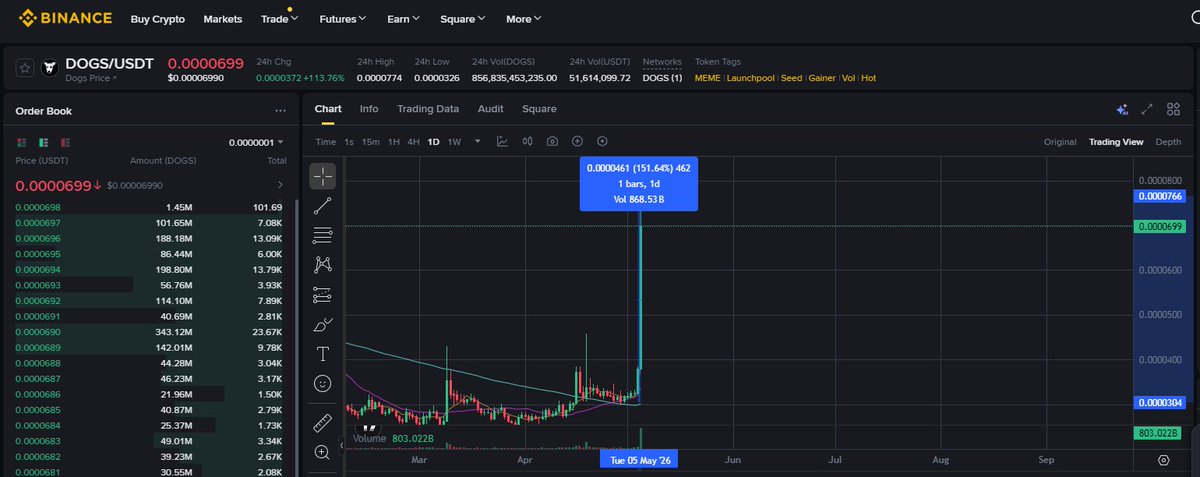Select the trend line drawing tool
Viewport: 1200px width, 477px height.
coord(322,206)
